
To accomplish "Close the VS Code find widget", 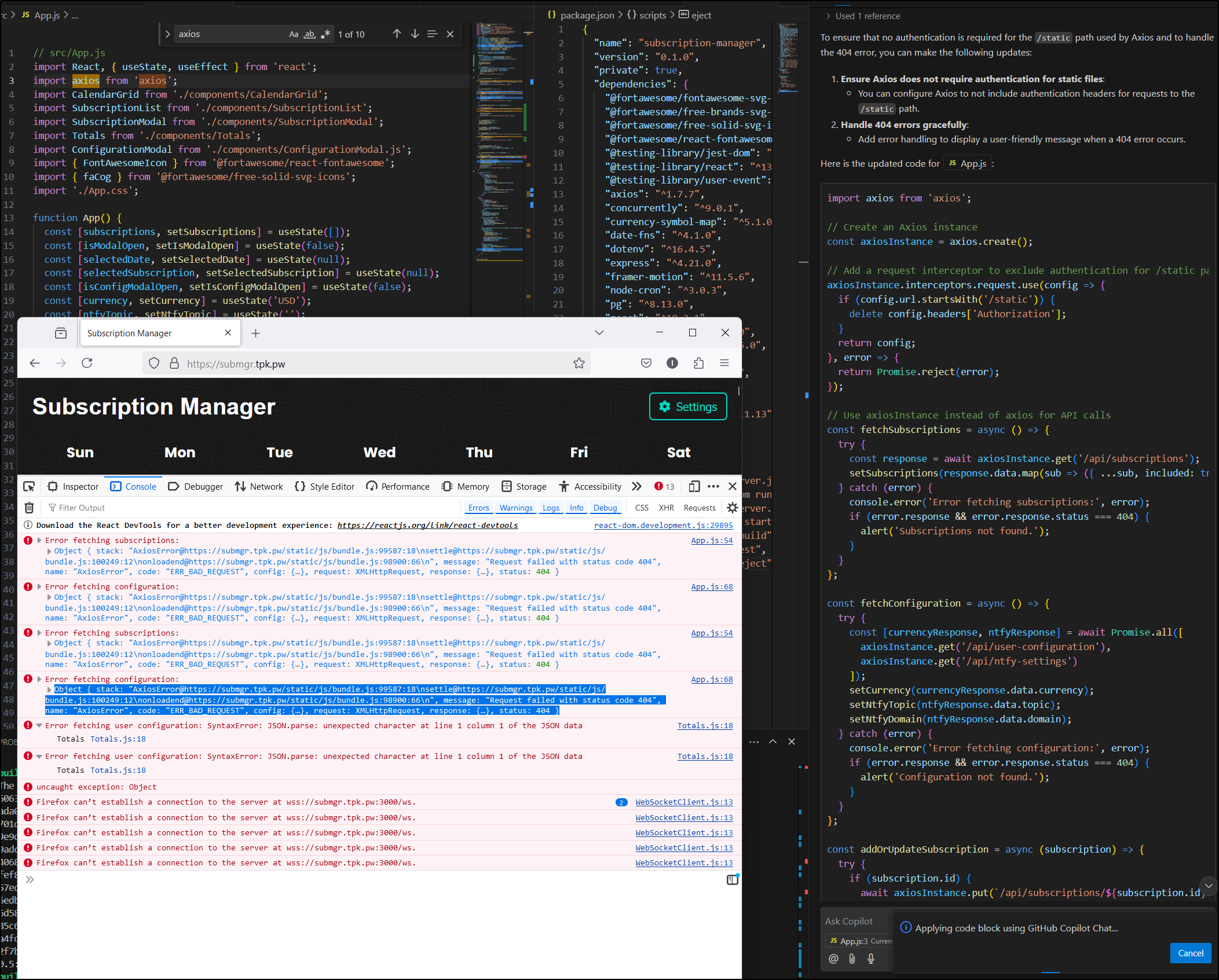I will tap(450, 34).
